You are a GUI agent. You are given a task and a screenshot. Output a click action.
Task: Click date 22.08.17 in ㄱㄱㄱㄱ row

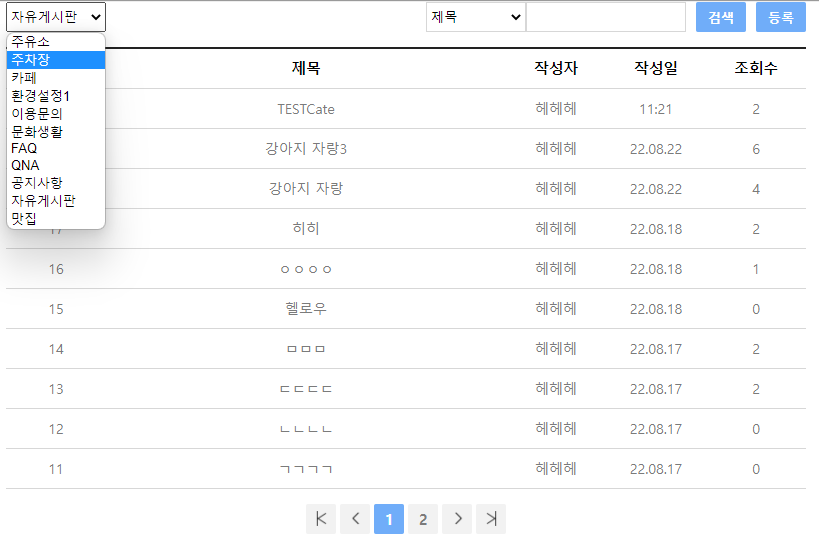(656, 469)
